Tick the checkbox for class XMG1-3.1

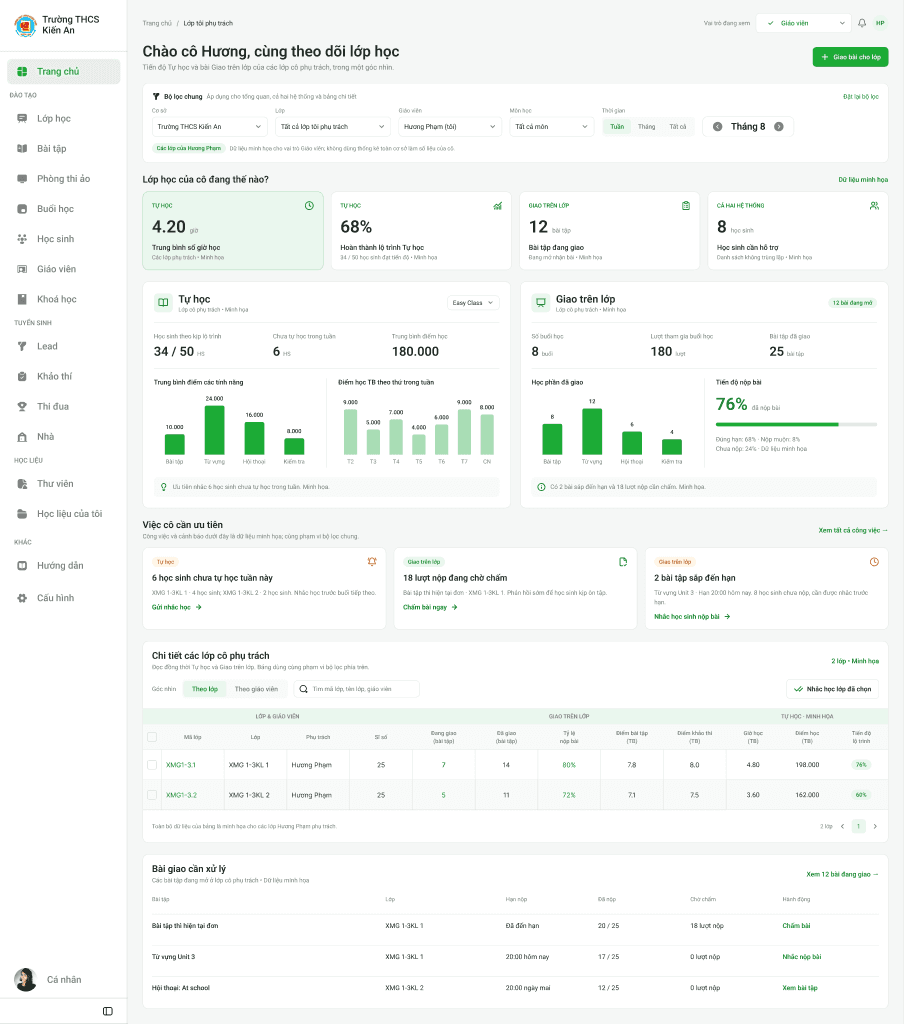152,765
